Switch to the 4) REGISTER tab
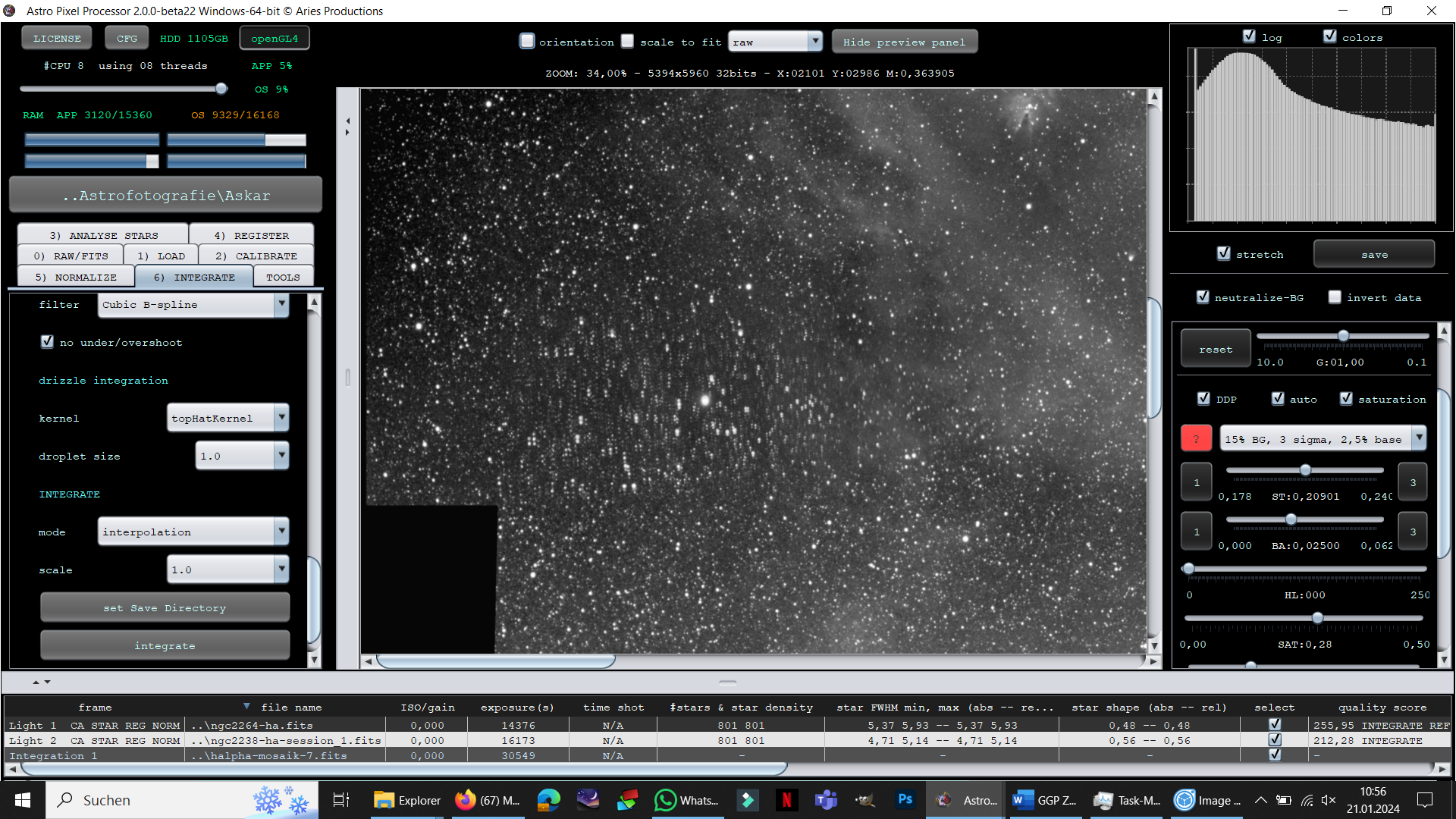 pyautogui.click(x=251, y=235)
